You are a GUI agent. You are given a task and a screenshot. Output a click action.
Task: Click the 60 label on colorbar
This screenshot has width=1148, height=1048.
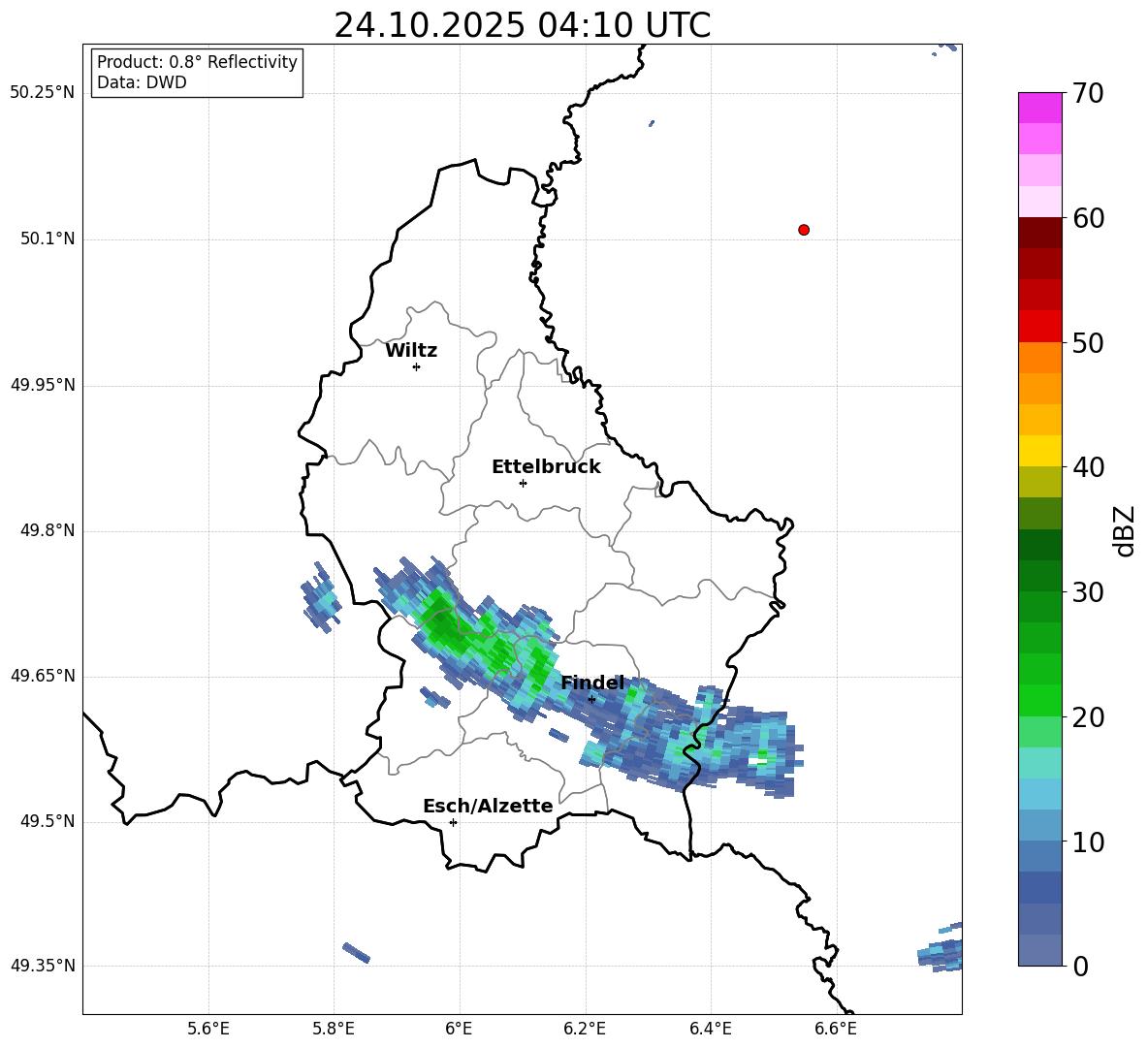pyautogui.click(x=1087, y=218)
